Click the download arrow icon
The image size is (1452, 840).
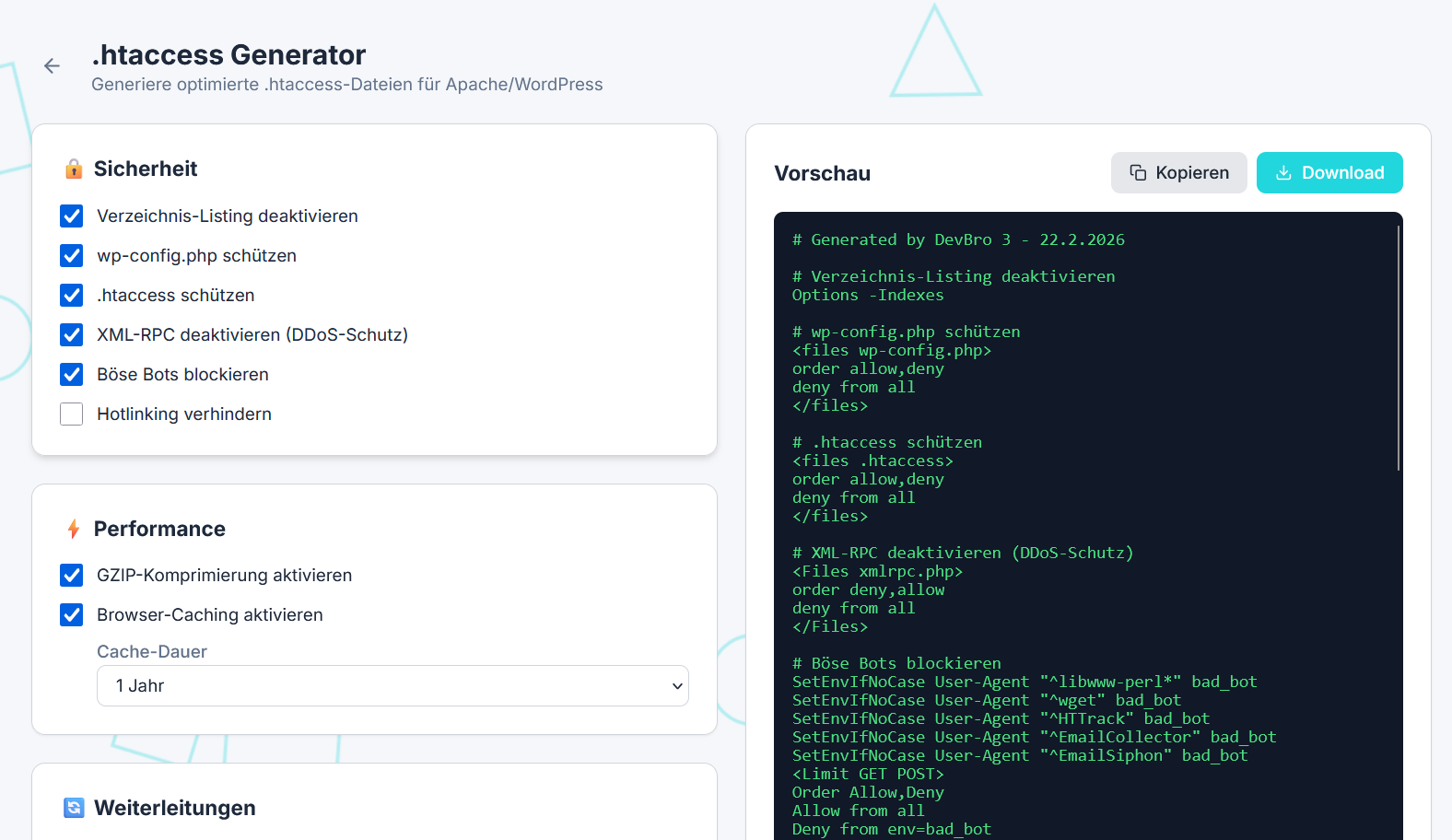(x=1282, y=173)
